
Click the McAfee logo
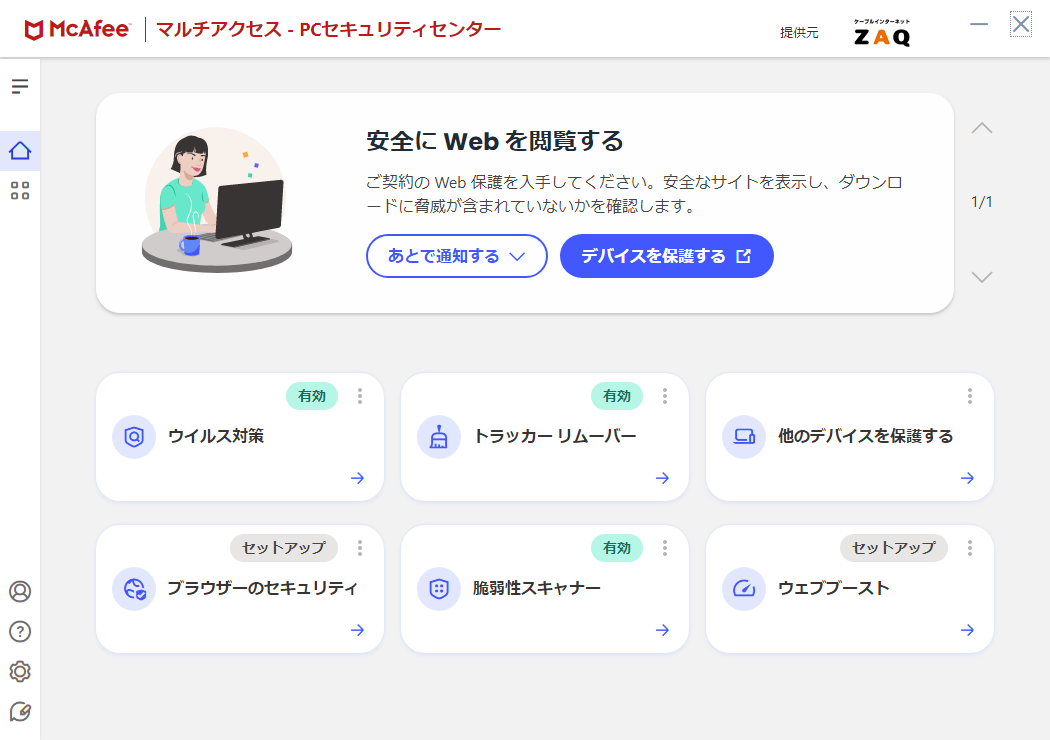tap(76, 29)
